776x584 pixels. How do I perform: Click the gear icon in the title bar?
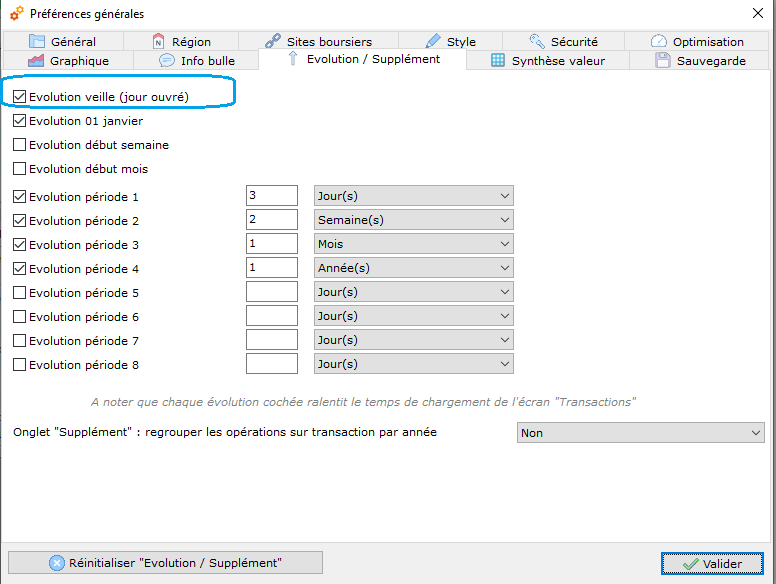point(17,13)
